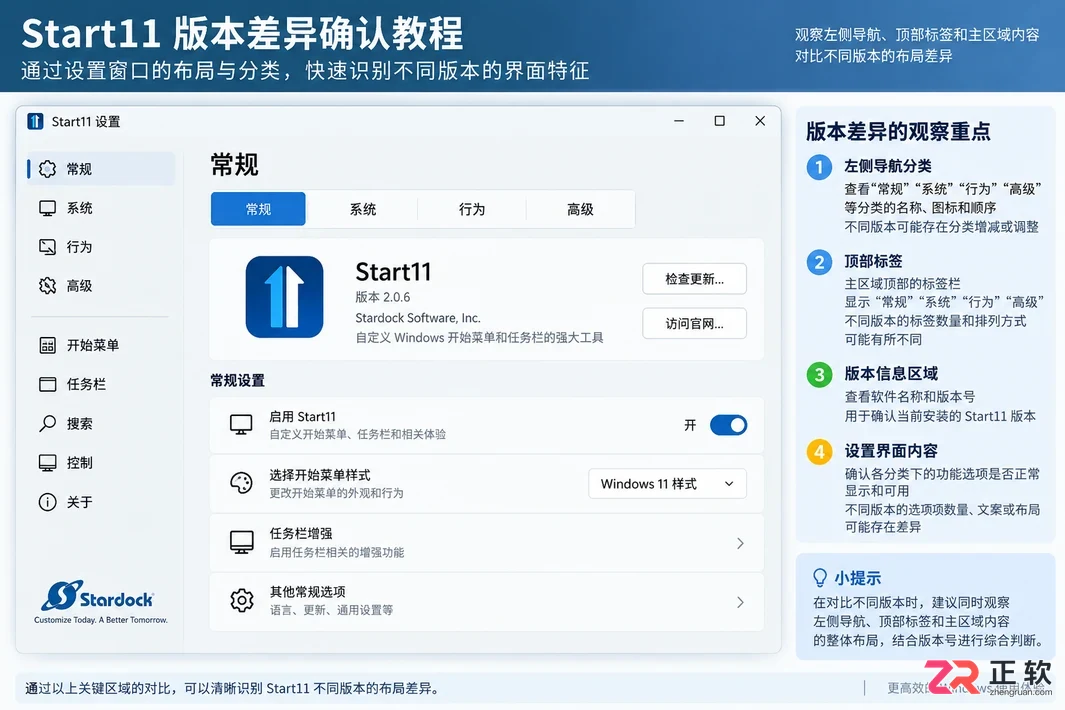Click the 其他常规选项 row title

[307, 592]
